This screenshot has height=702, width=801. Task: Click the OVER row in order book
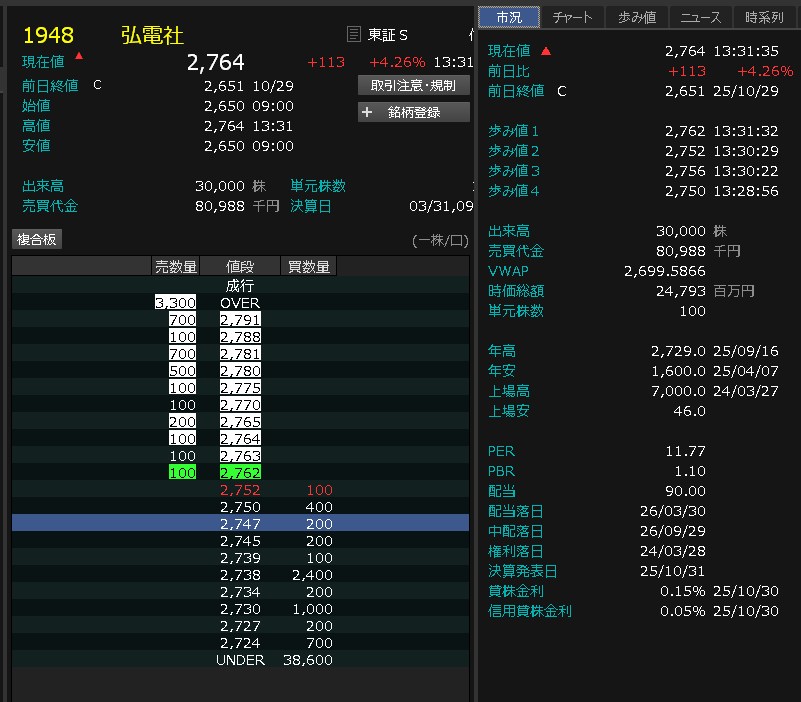[x=240, y=303]
